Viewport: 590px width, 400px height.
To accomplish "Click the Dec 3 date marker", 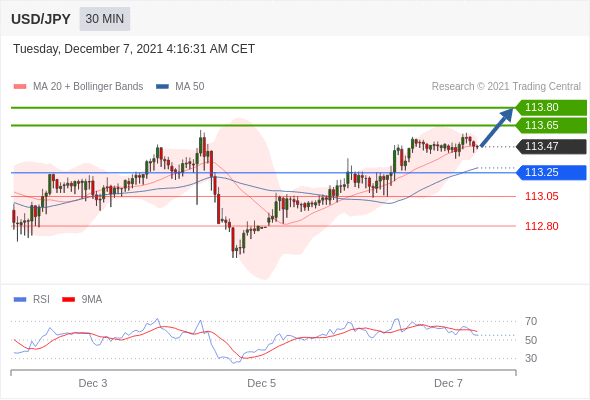I will [x=93, y=383].
